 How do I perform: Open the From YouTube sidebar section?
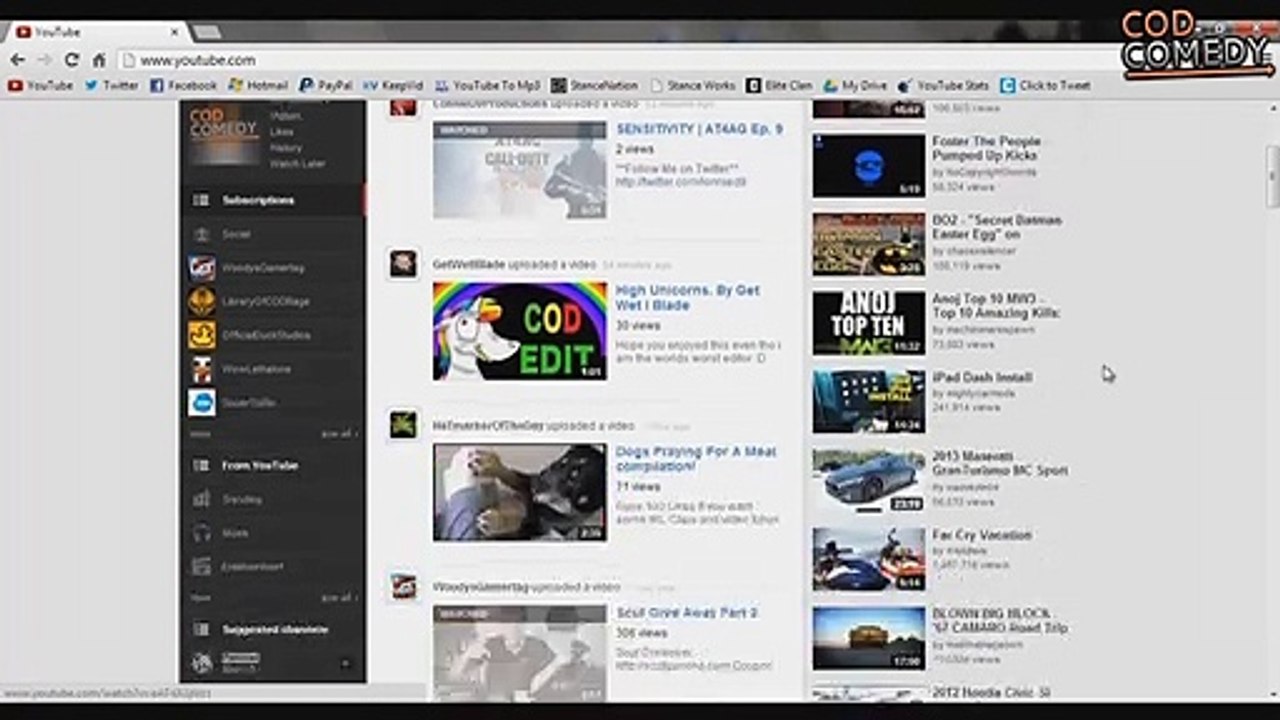[x=259, y=465]
